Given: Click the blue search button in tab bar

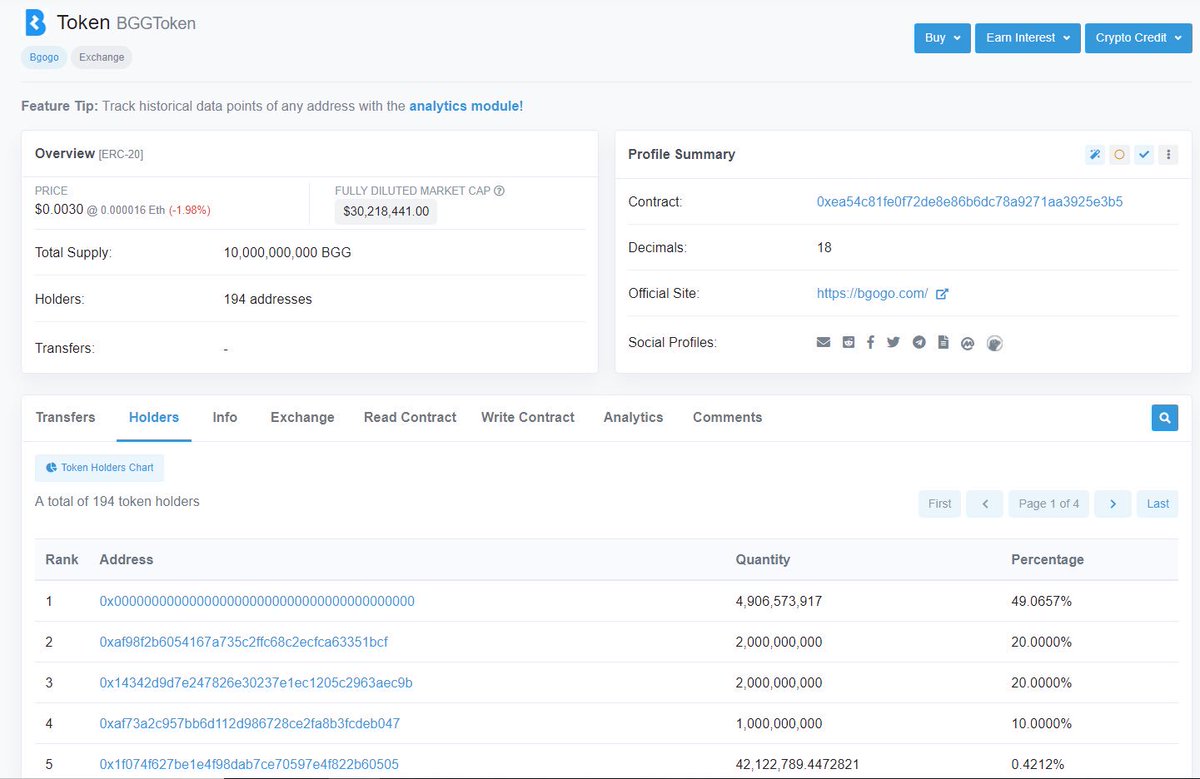Looking at the screenshot, I should [x=1164, y=417].
